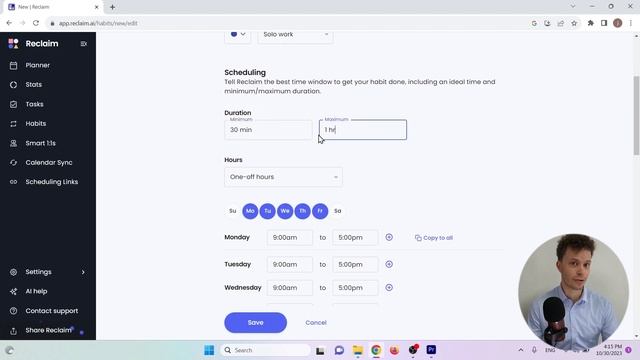Open the Planner page in sidebar
Screen dimensions: 640x360
[x=38, y=65]
